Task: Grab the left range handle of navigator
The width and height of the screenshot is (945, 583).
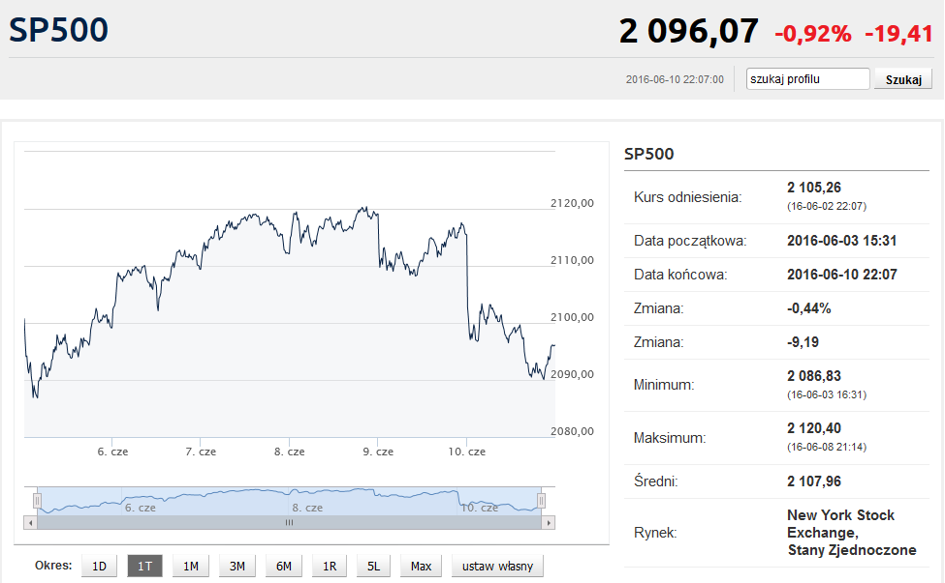Action: (37, 500)
